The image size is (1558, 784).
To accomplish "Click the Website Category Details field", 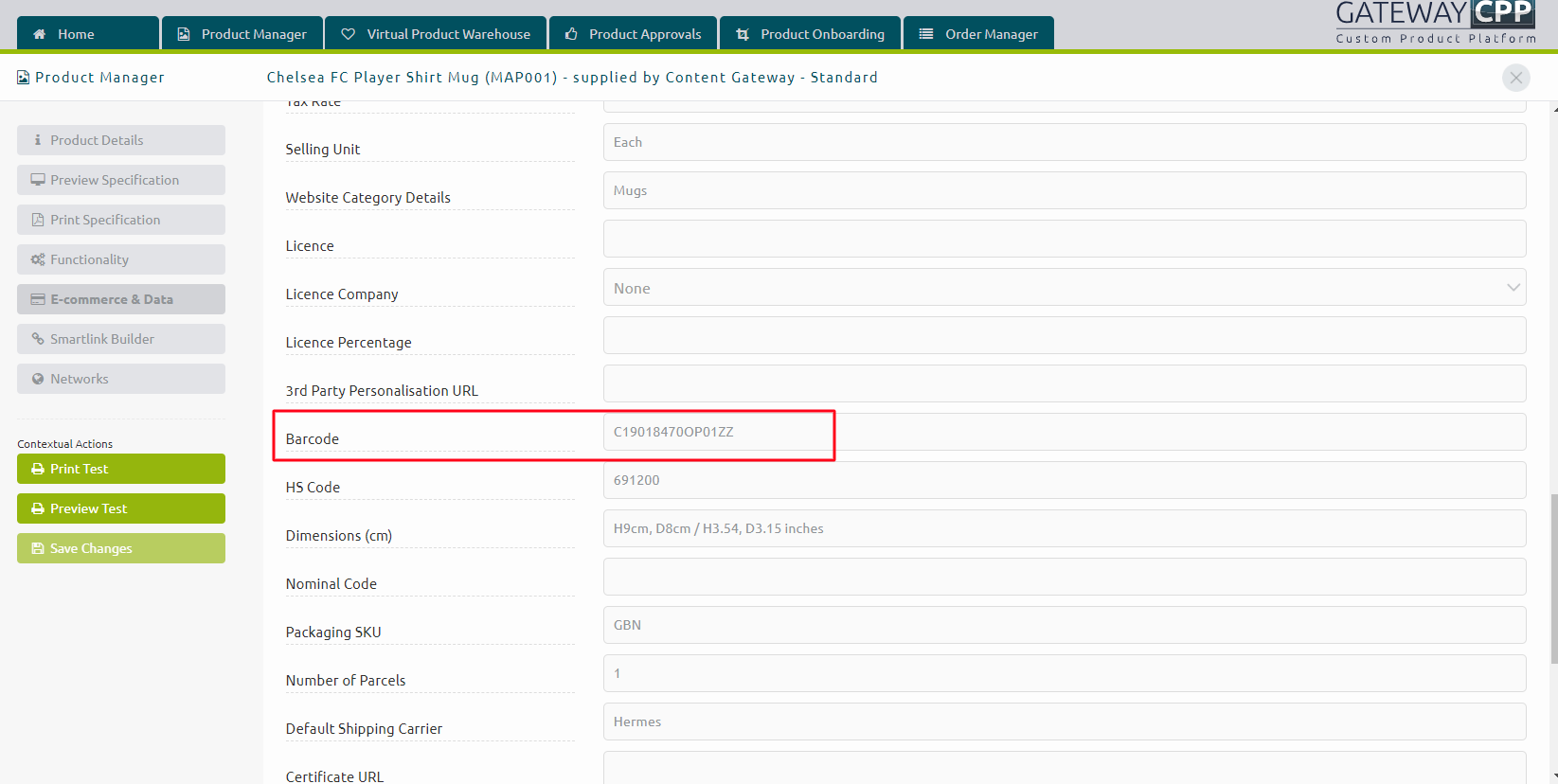I will pyautogui.click(x=1065, y=190).
